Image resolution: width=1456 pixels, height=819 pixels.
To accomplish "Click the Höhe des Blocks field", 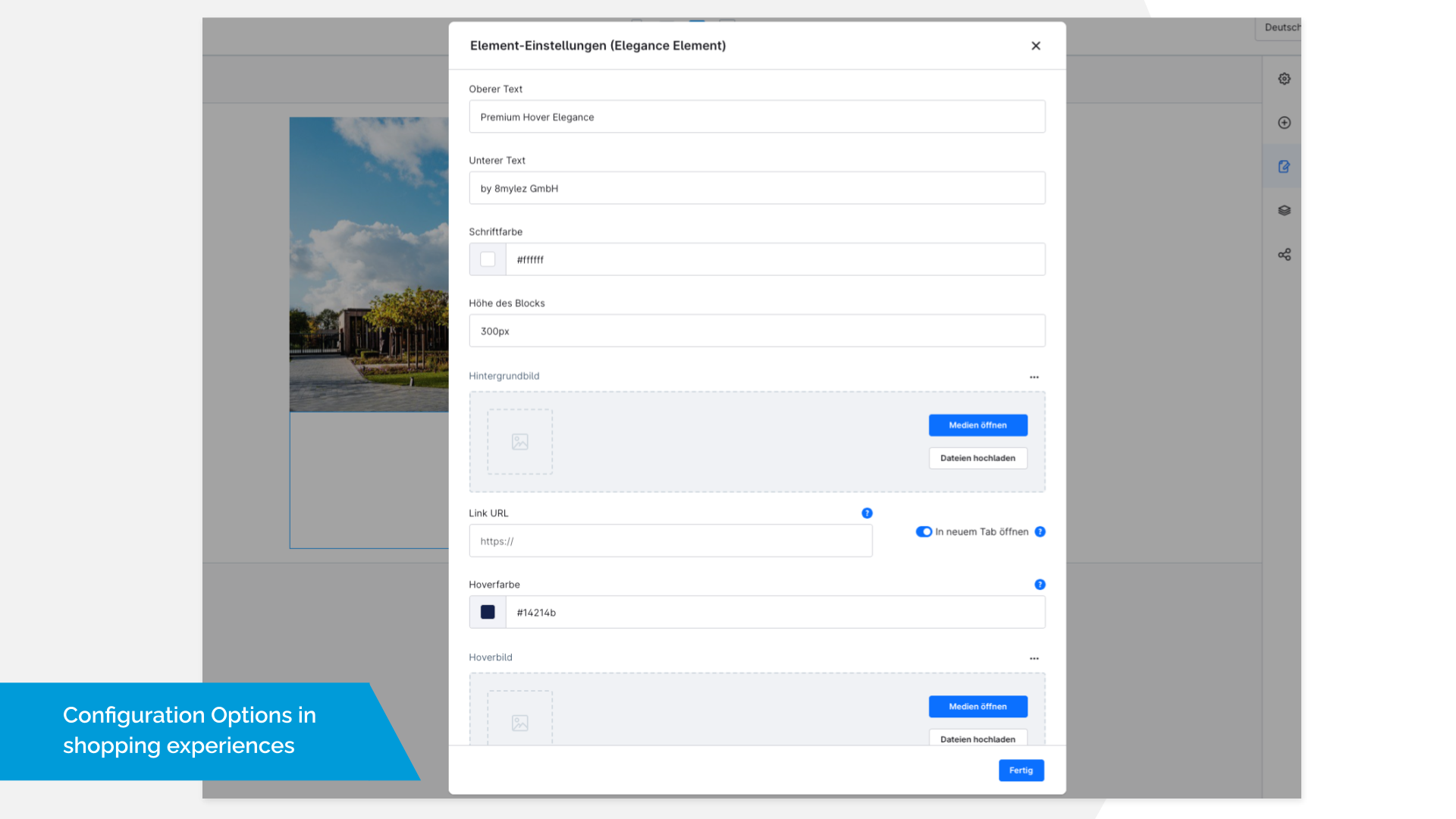I will point(757,331).
